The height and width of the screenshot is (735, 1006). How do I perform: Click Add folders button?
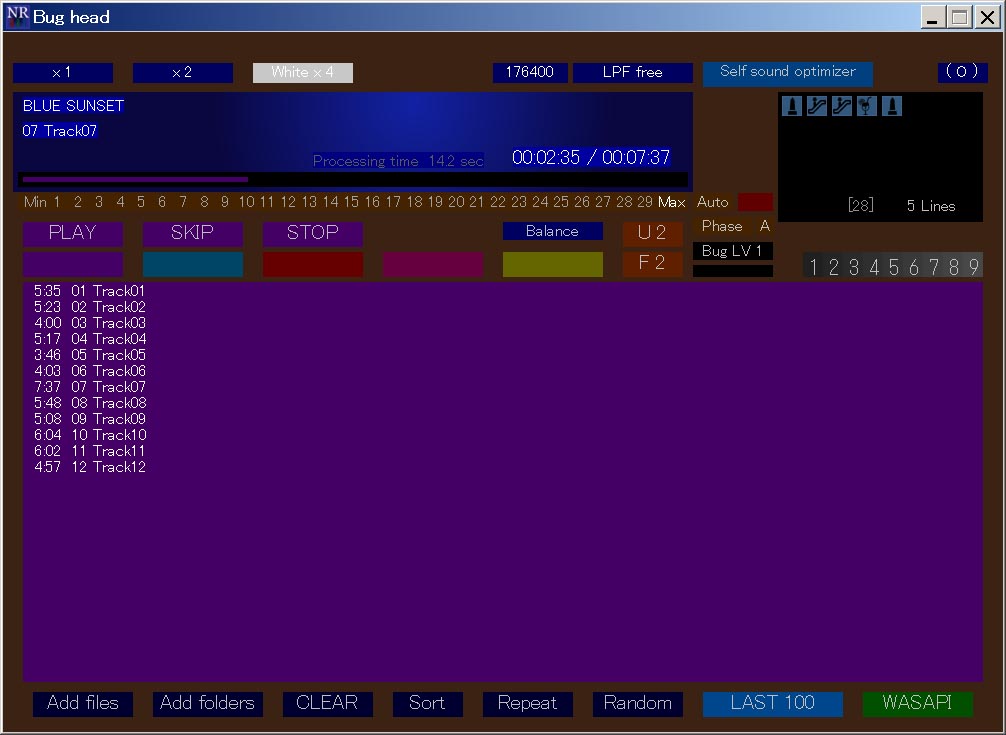pos(207,703)
